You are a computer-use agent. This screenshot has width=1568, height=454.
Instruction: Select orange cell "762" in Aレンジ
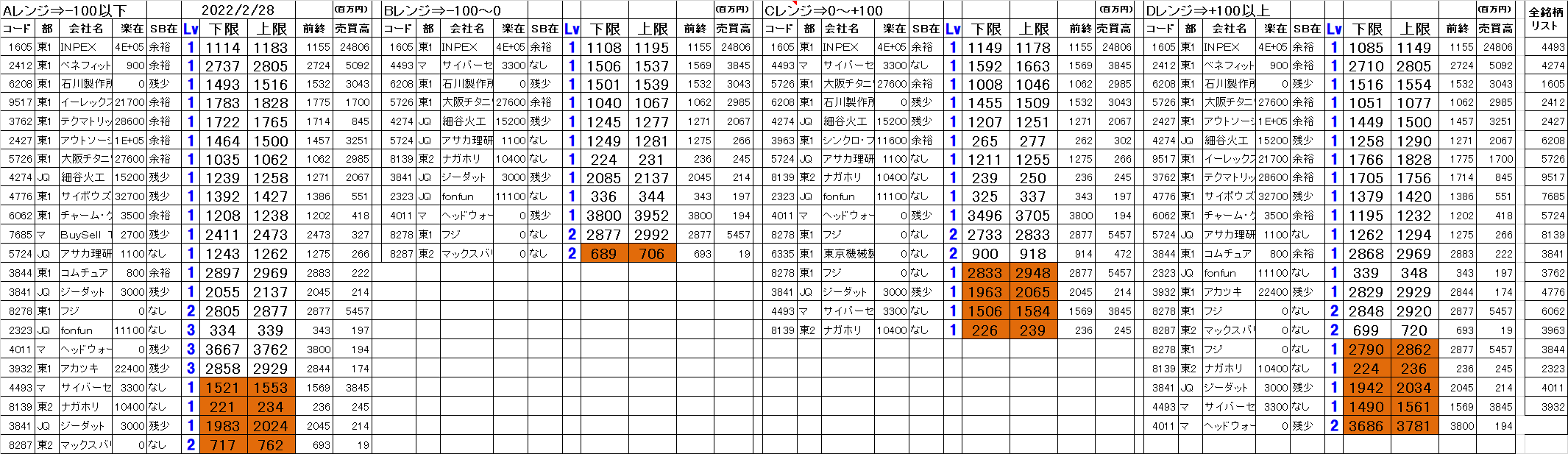pos(271,445)
